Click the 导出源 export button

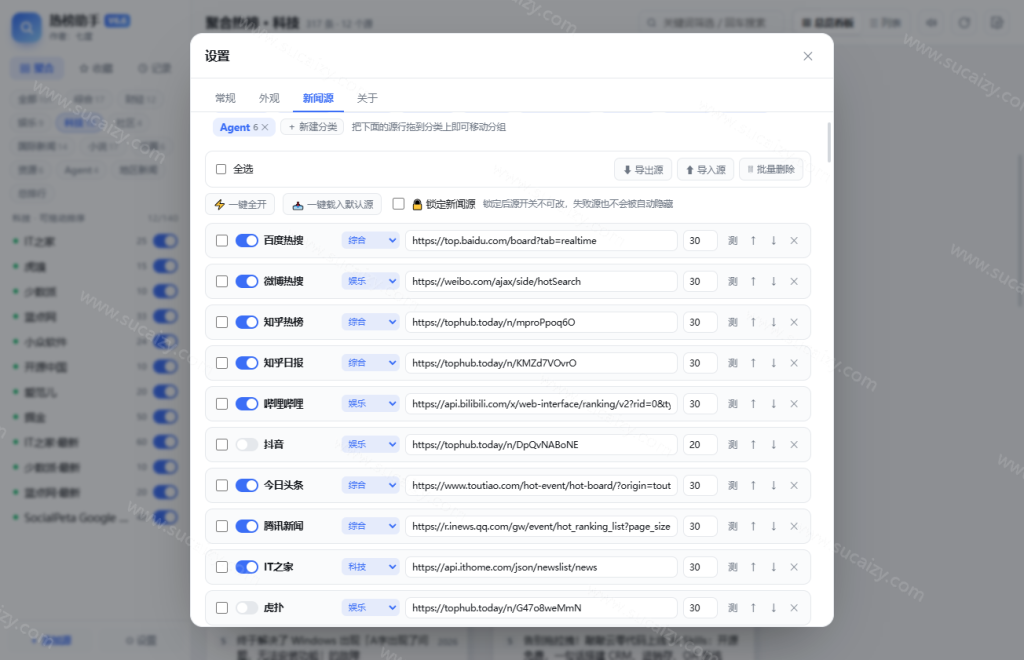(x=643, y=170)
